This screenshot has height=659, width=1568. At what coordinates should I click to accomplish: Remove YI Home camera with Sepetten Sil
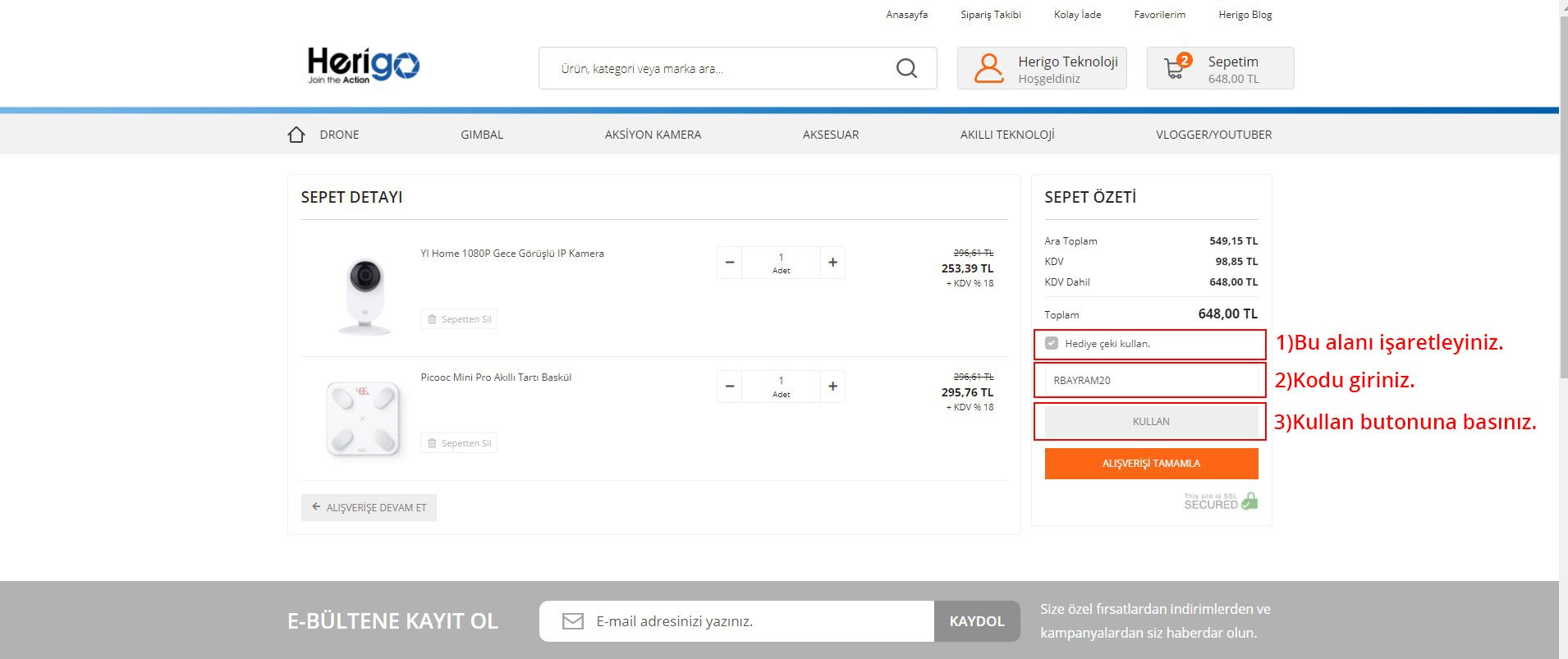pyautogui.click(x=459, y=319)
